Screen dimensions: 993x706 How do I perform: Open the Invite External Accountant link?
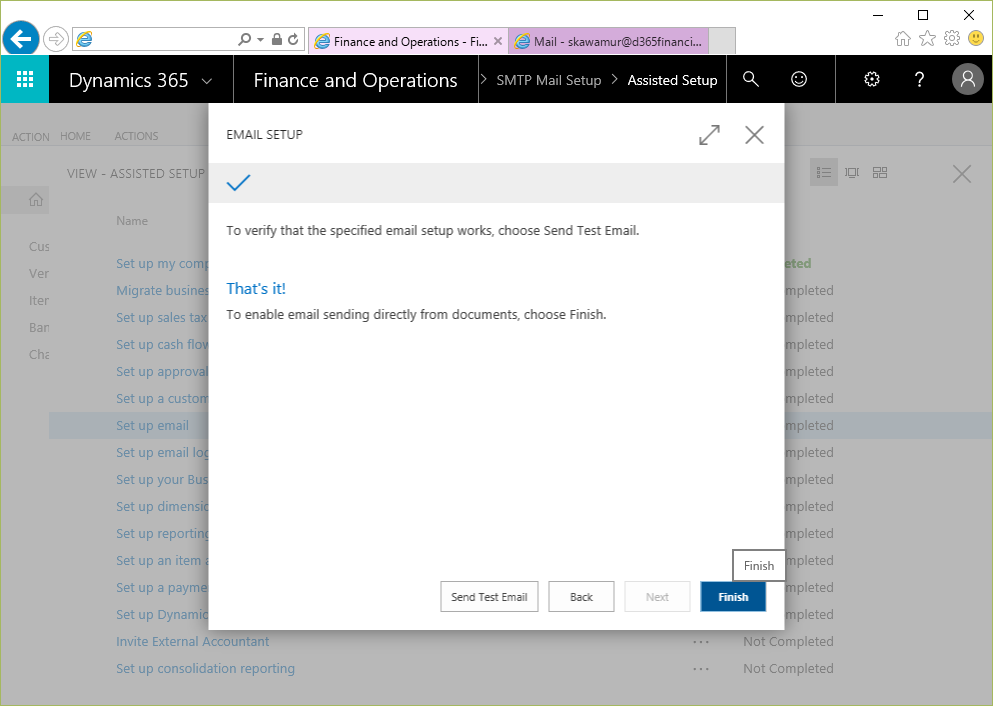click(x=193, y=641)
